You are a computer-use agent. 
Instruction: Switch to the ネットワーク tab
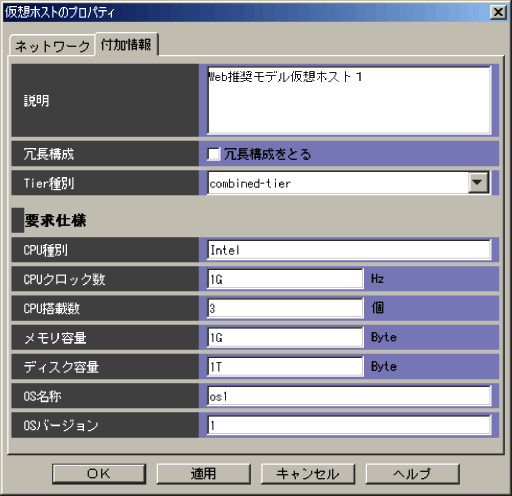[x=52, y=45]
